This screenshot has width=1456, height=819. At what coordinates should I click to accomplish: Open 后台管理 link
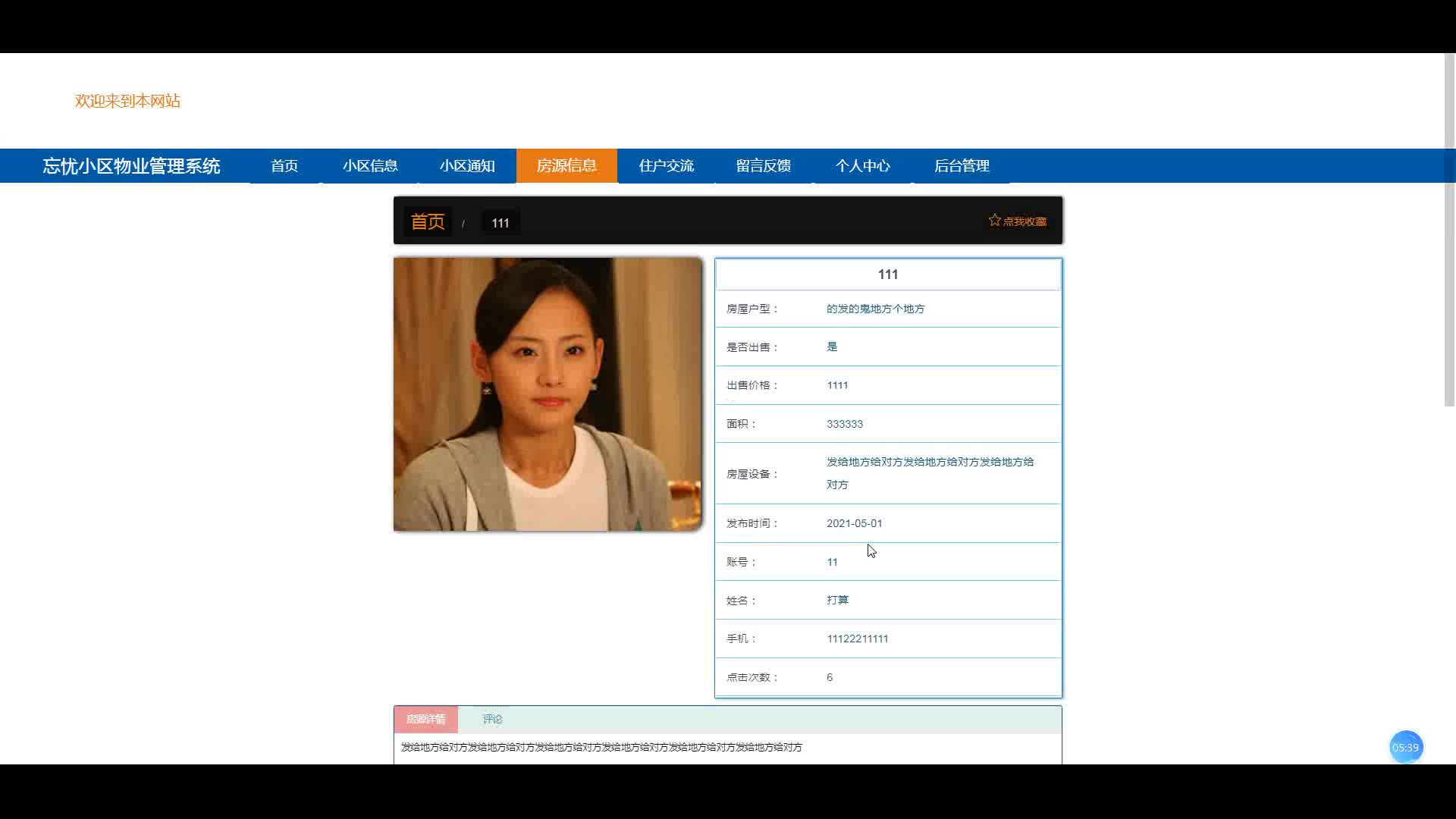[962, 165]
